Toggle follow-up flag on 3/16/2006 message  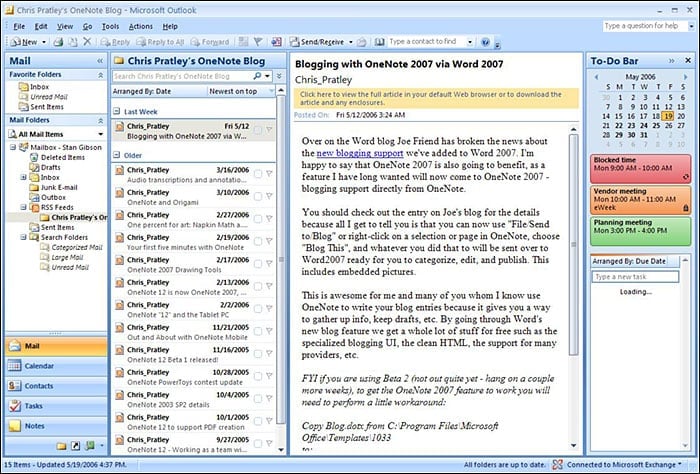point(269,174)
